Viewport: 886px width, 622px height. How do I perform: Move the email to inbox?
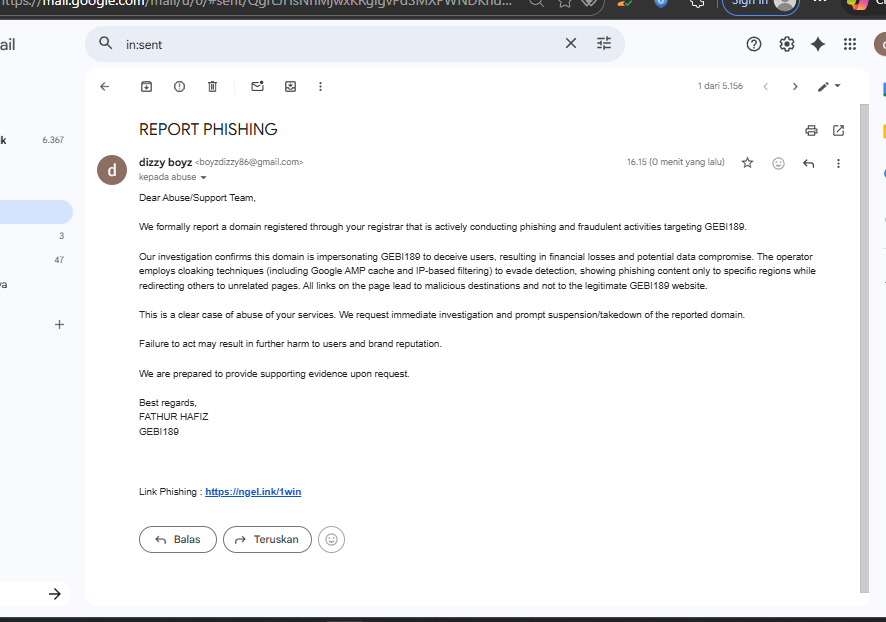pos(290,86)
